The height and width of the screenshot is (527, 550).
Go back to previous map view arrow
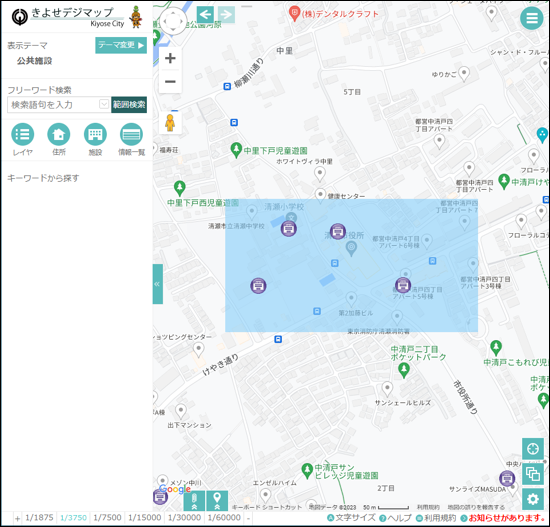(205, 15)
